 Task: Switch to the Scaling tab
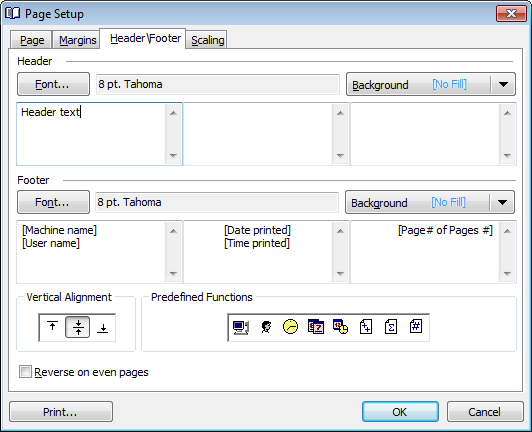pos(207,40)
